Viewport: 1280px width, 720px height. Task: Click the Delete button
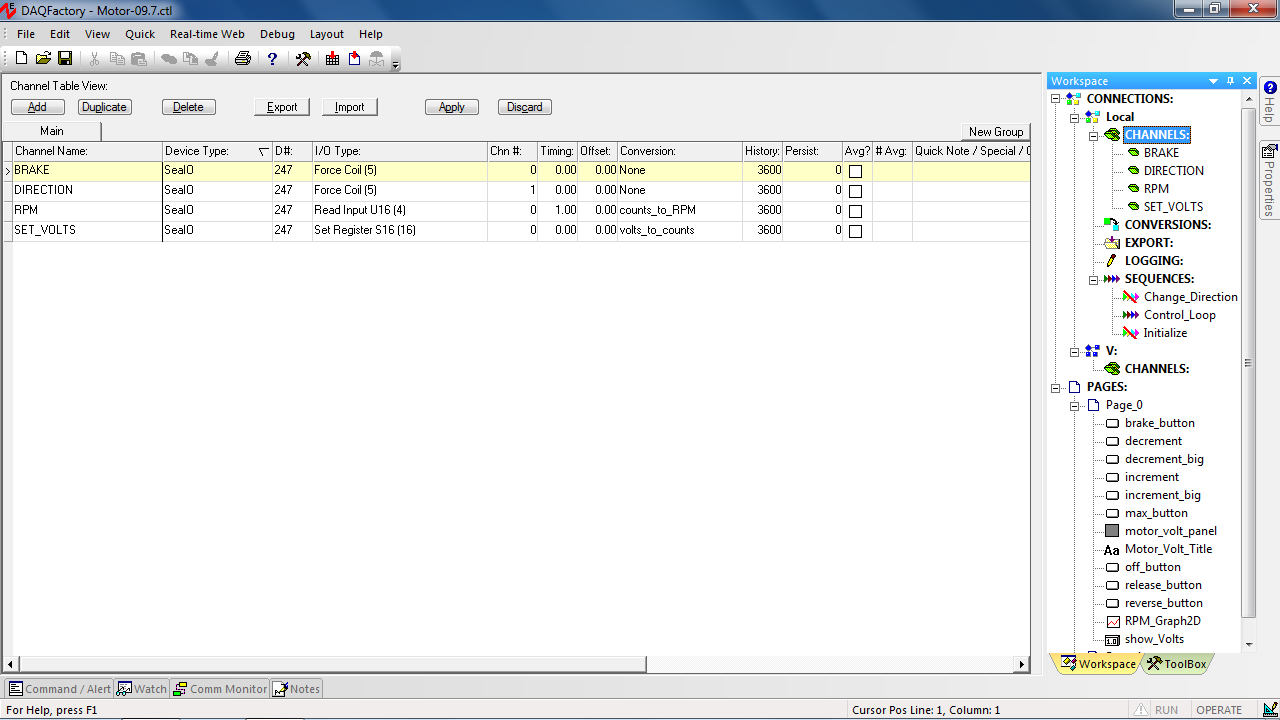188,107
